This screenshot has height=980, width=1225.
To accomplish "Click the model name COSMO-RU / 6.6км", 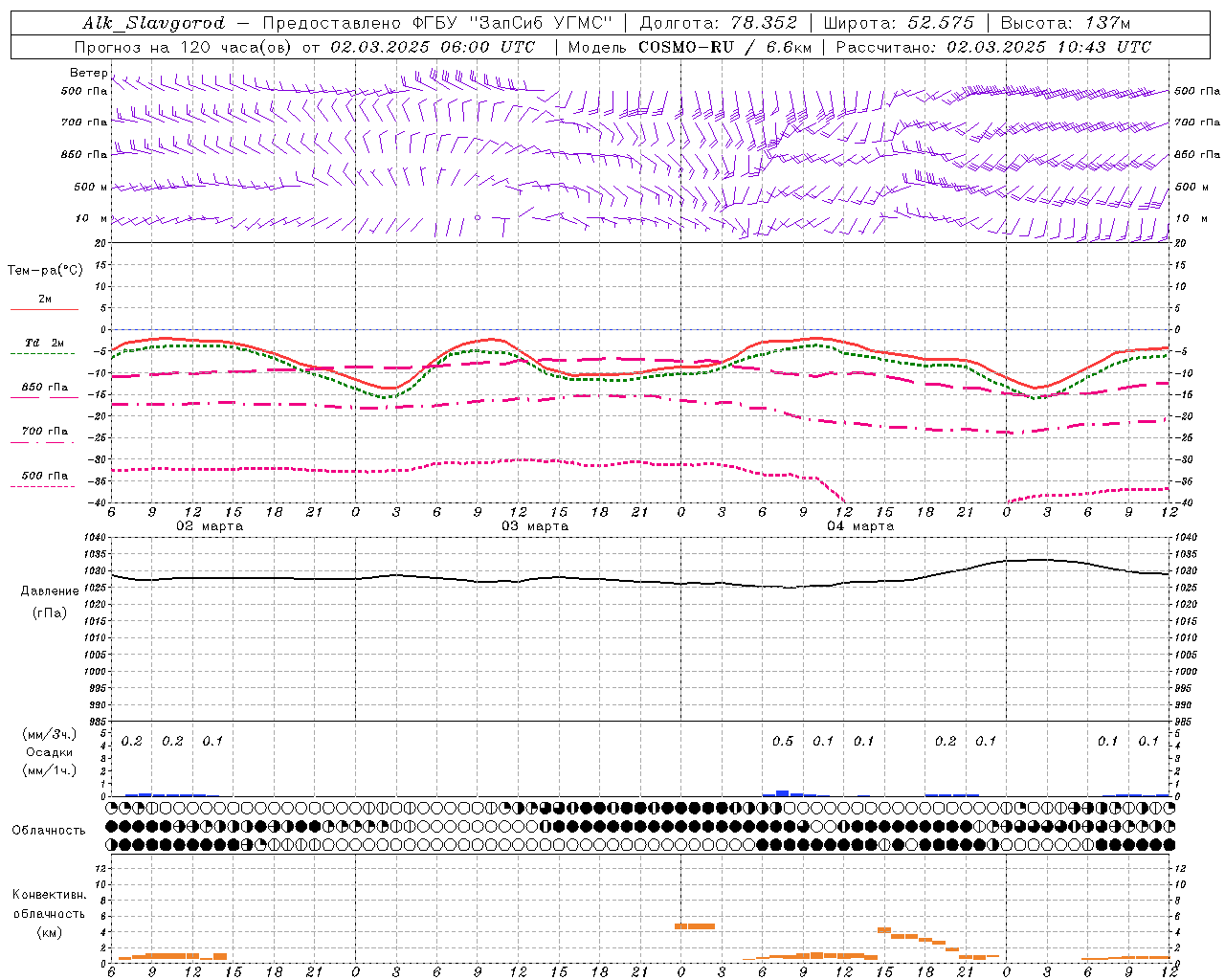I will click(x=724, y=47).
